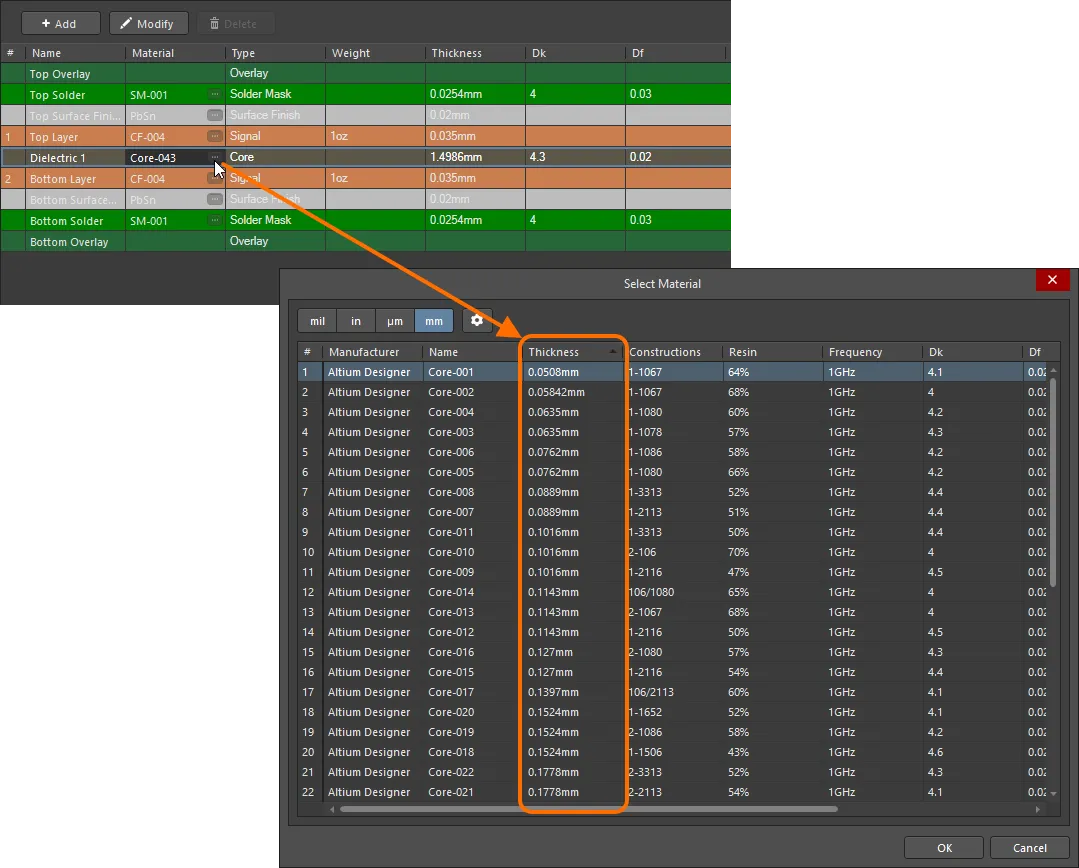Viewport: 1079px width, 868px height.
Task: Sort by Thickness column header
Action: click(573, 352)
